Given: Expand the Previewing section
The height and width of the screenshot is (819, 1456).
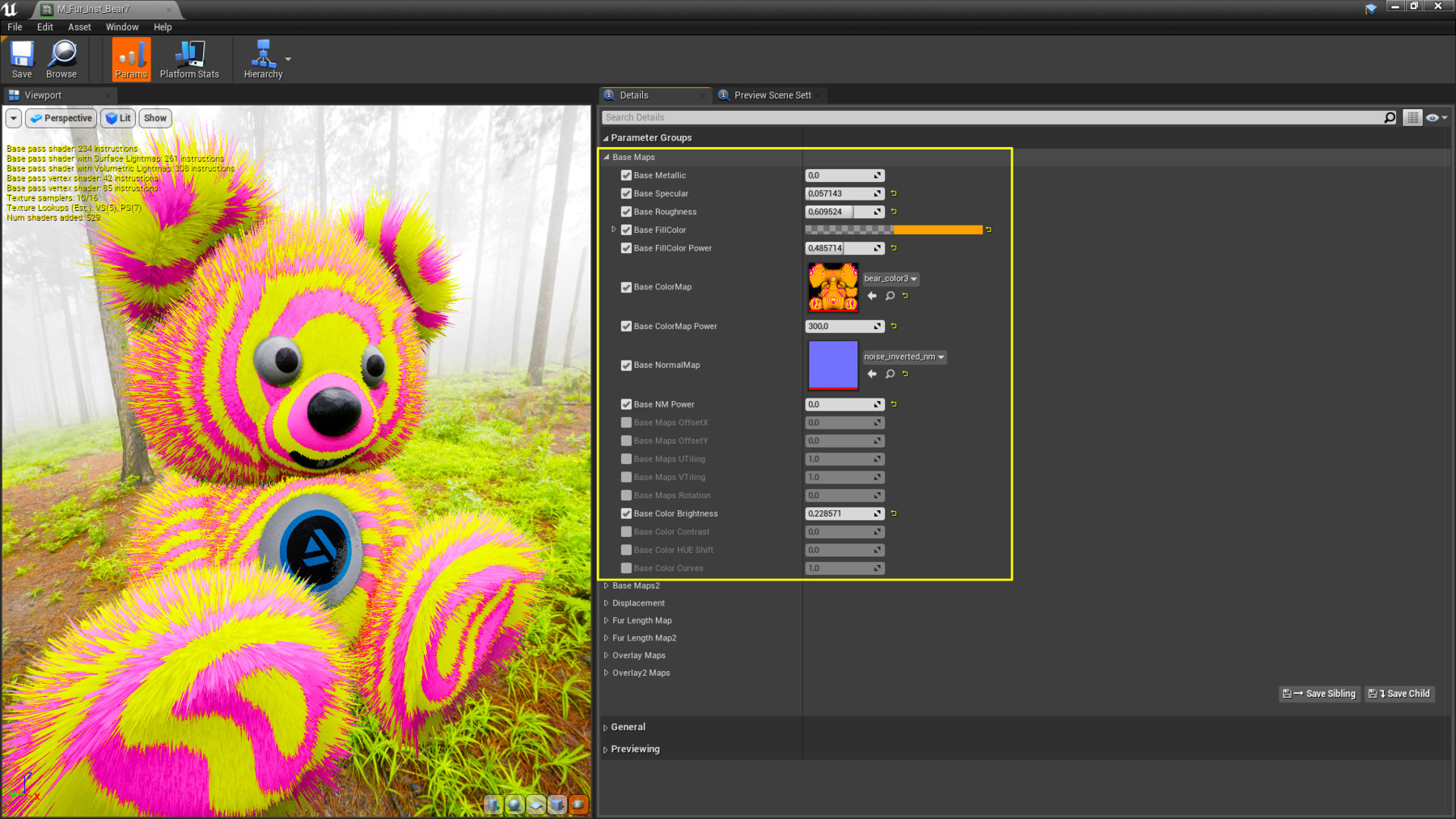Looking at the screenshot, I should tap(606, 749).
